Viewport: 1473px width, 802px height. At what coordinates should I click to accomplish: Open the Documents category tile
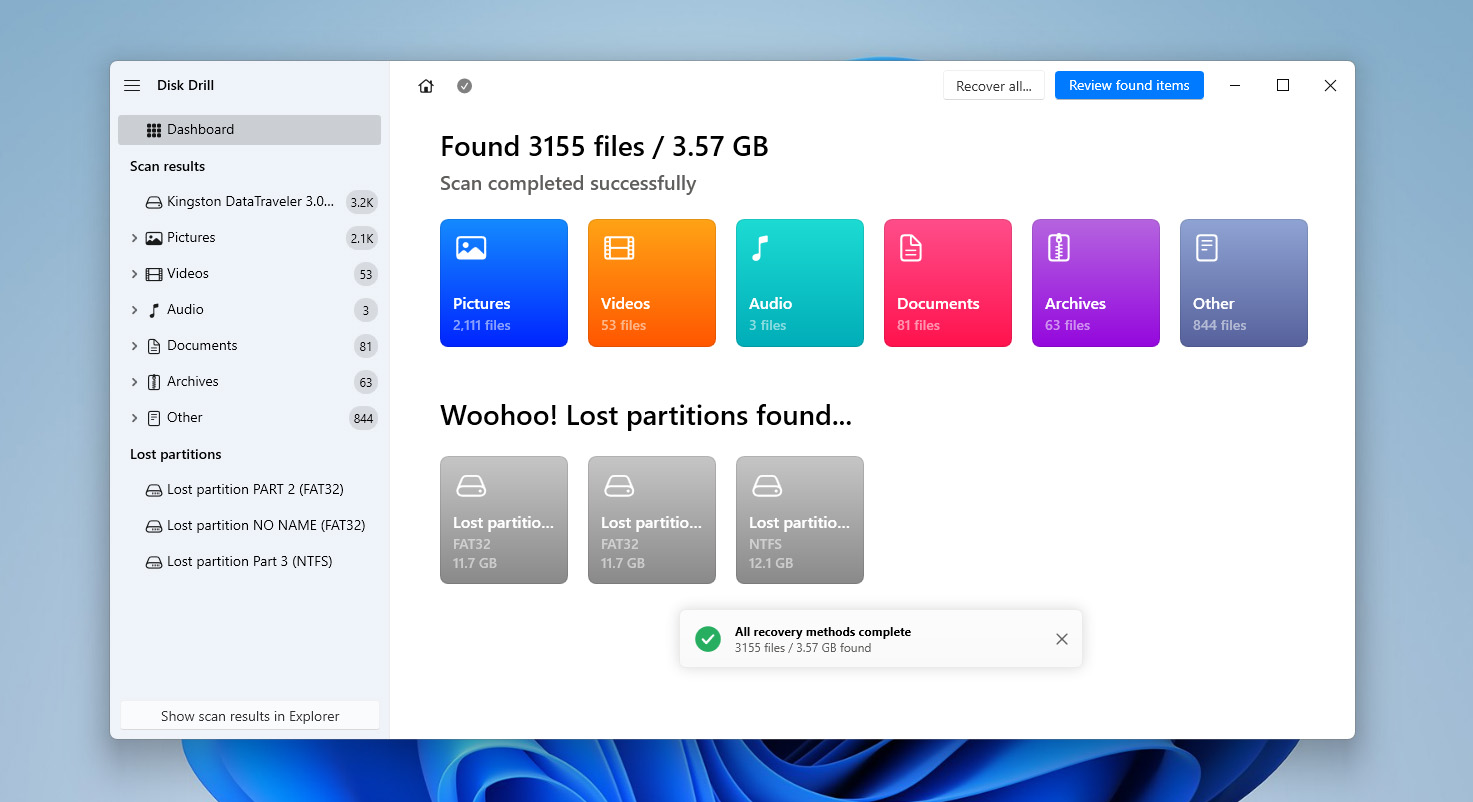[948, 283]
